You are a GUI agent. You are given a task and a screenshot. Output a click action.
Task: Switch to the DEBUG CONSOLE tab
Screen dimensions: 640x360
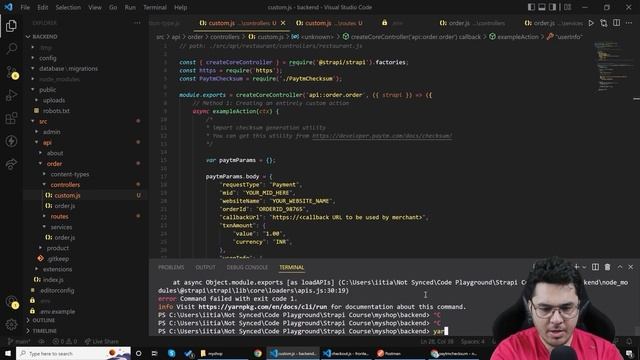pyautogui.click(x=247, y=267)
